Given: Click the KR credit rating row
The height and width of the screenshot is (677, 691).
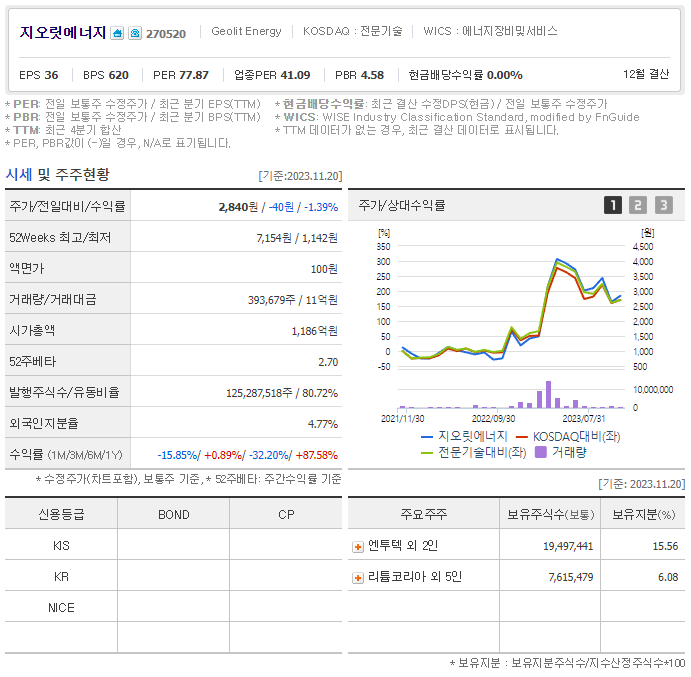Looking at the screenshot, I should pos(174,577).
